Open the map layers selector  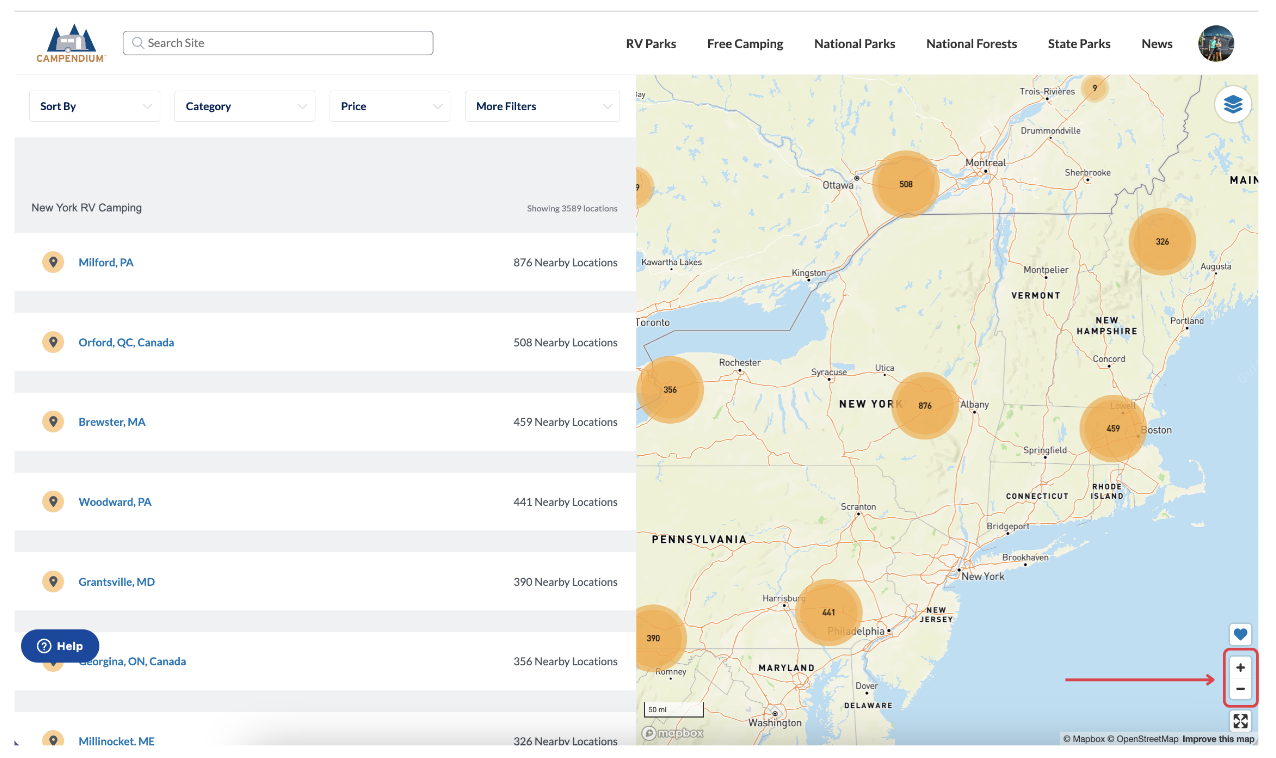(x=1233, y=104)
